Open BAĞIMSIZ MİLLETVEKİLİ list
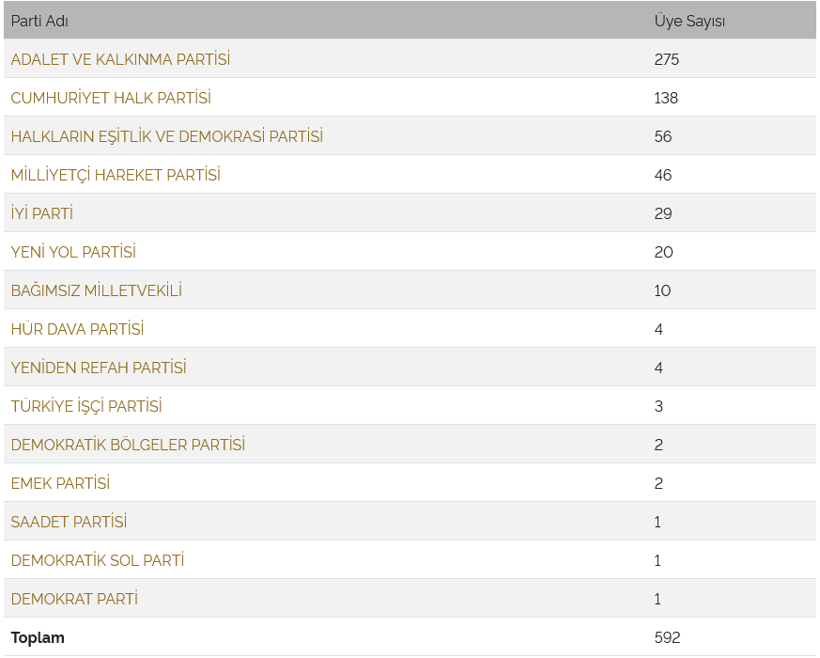 click(x=96, y=290)
